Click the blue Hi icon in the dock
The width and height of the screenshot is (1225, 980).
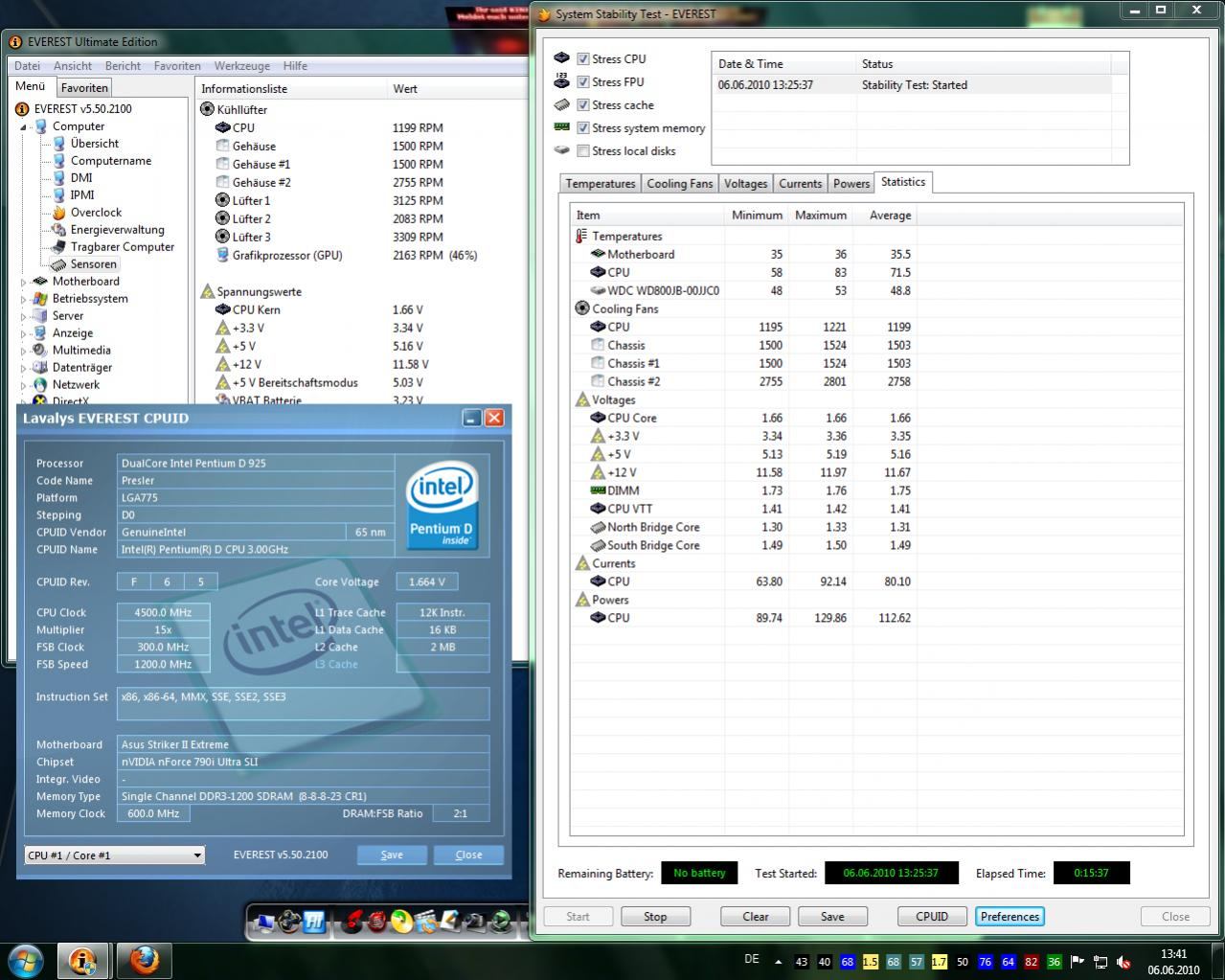313,922
